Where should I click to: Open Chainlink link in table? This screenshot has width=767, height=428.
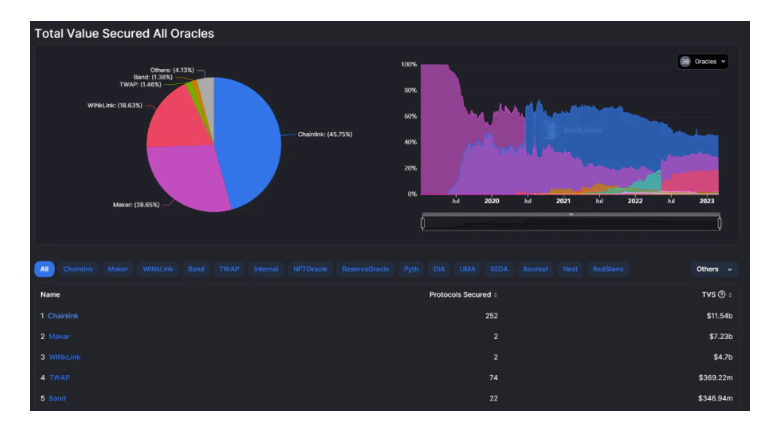pyautogui.click(x=63, y=316)
